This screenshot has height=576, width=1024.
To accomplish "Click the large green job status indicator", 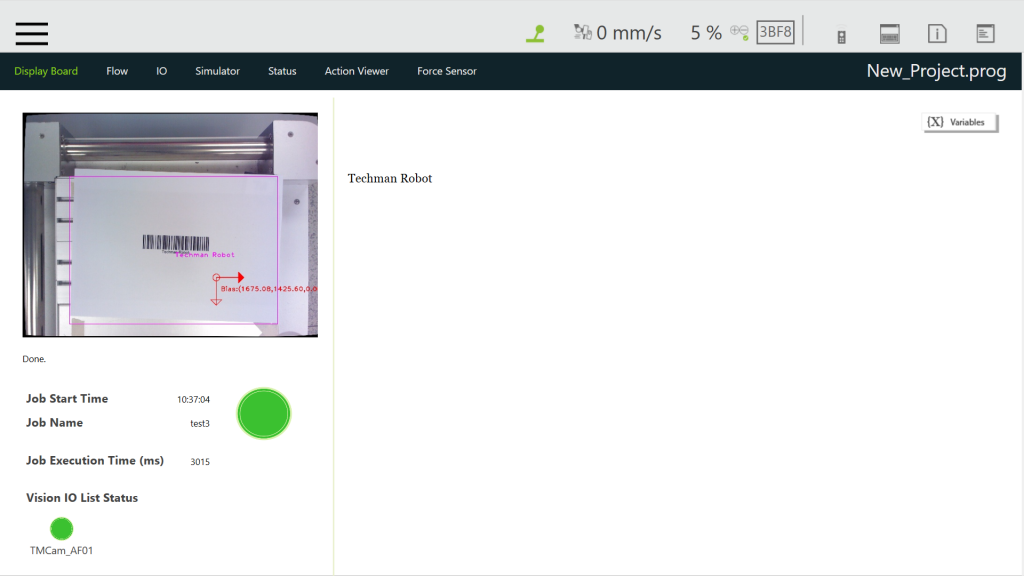I will 264,413.
